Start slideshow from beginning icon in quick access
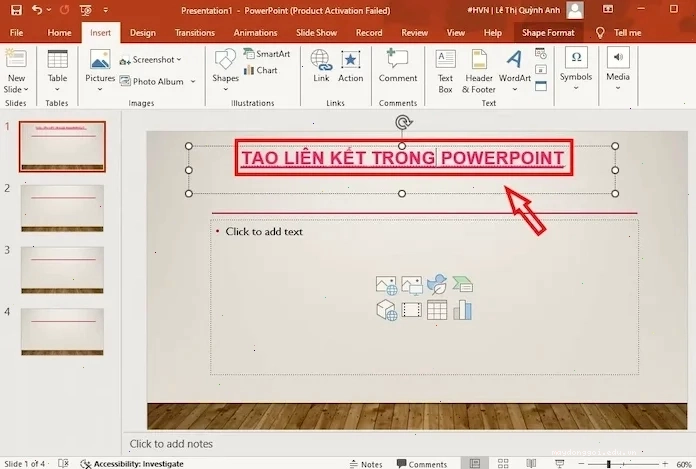 (86, 10)
